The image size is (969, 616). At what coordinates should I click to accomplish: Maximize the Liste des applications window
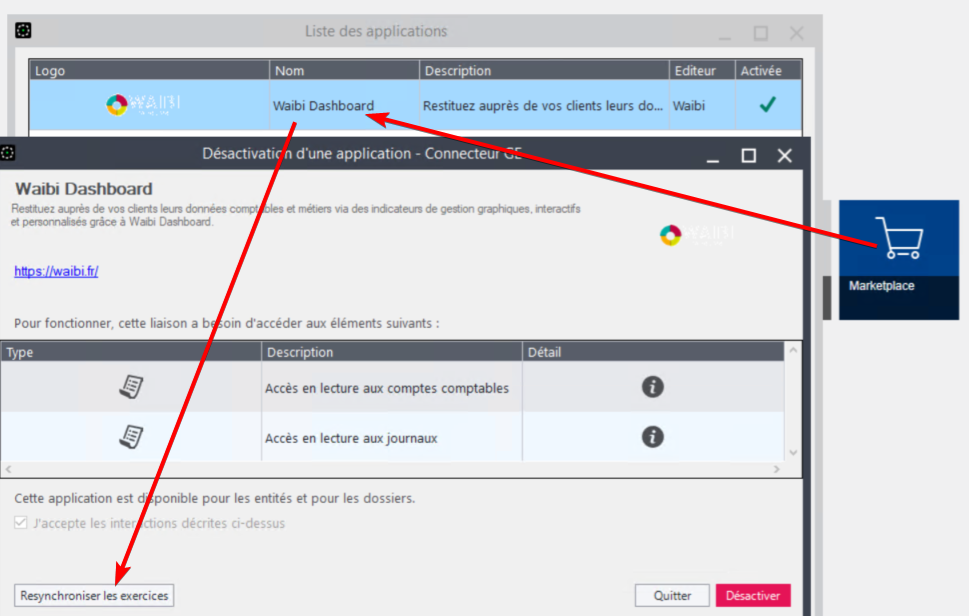761,33
